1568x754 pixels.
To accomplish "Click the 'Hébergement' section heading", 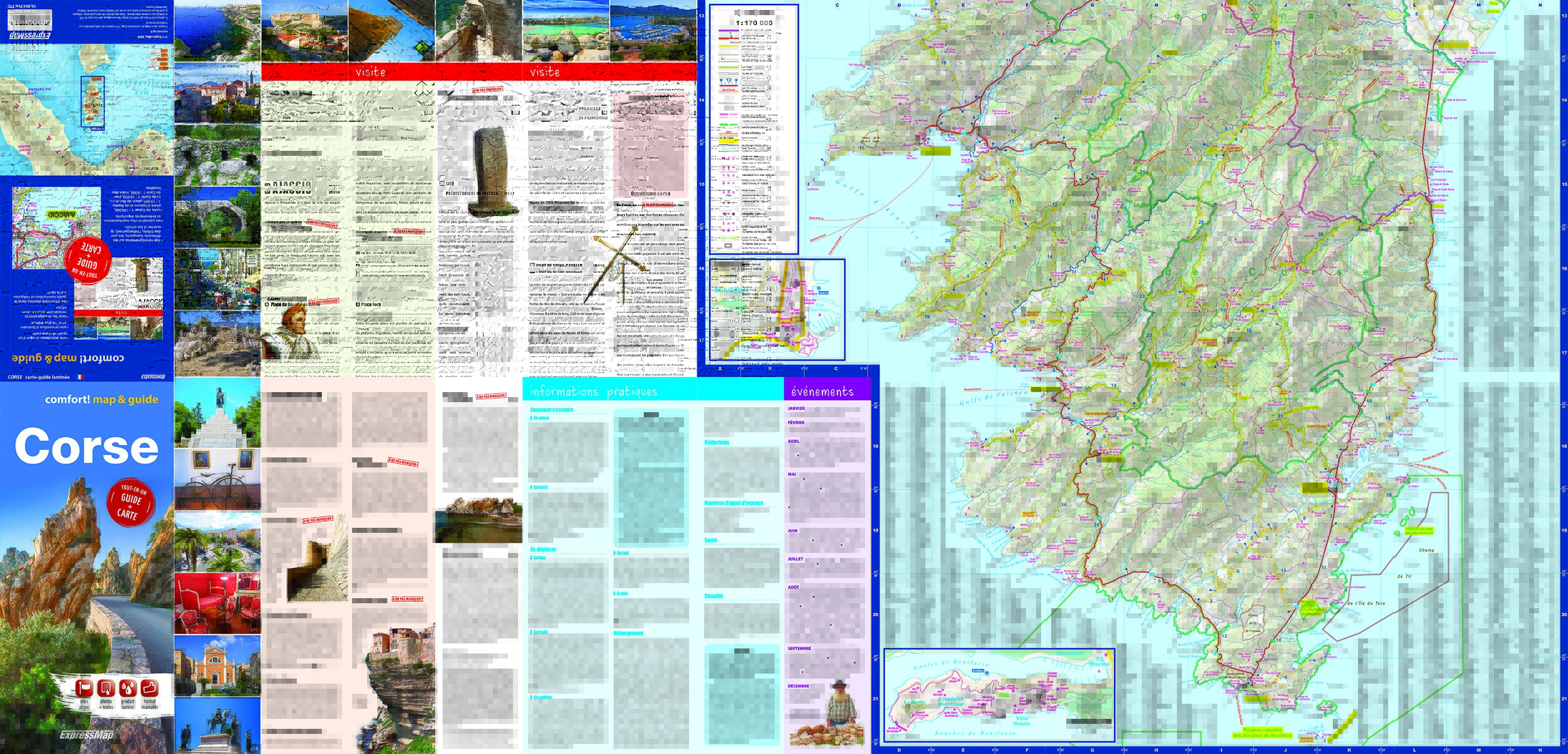I will (x=628, y=633).
